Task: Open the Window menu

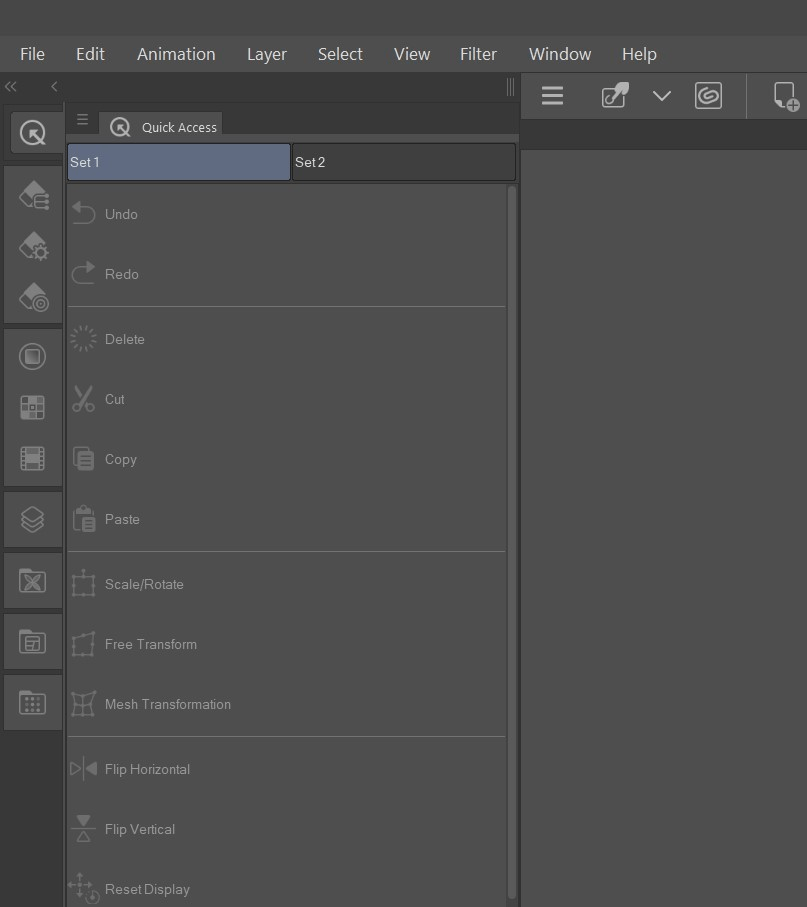Action: (560, 54)
